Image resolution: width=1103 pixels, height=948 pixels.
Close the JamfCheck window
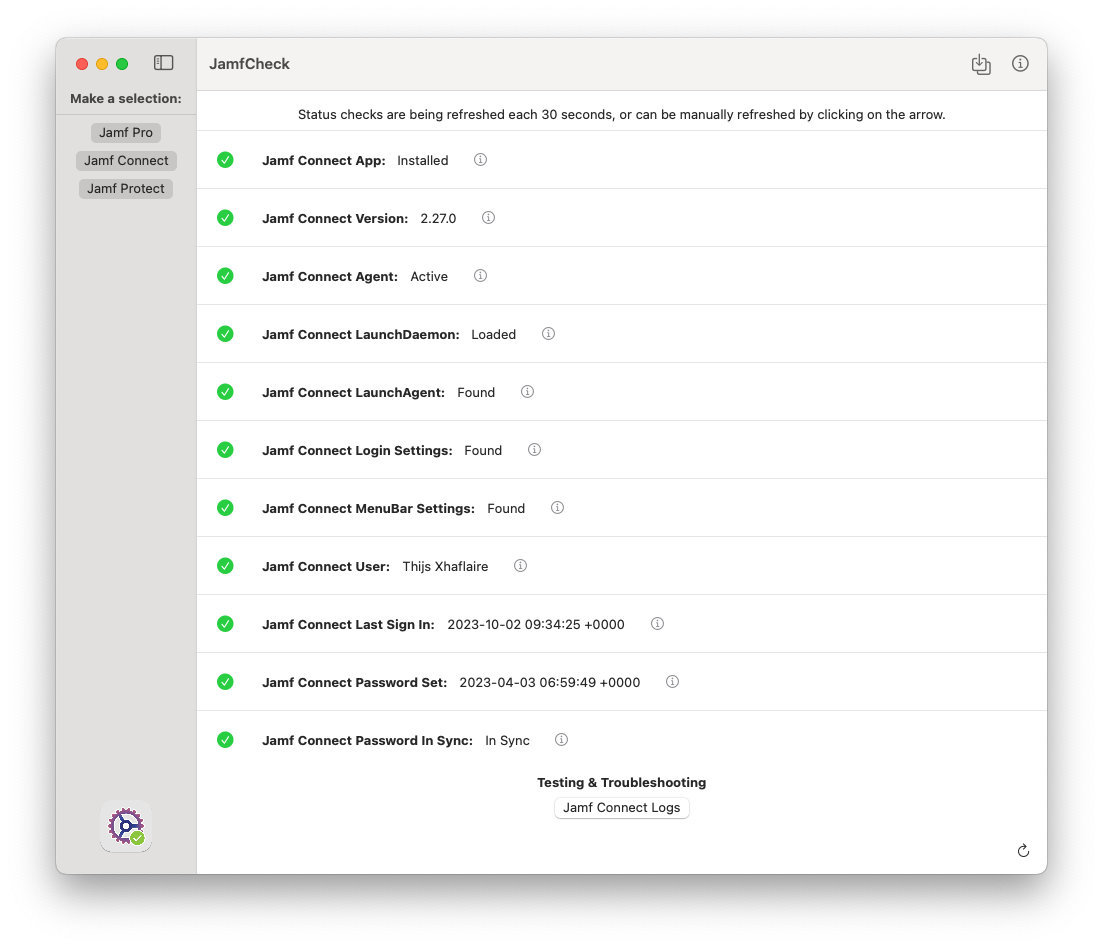pos(82,64)
